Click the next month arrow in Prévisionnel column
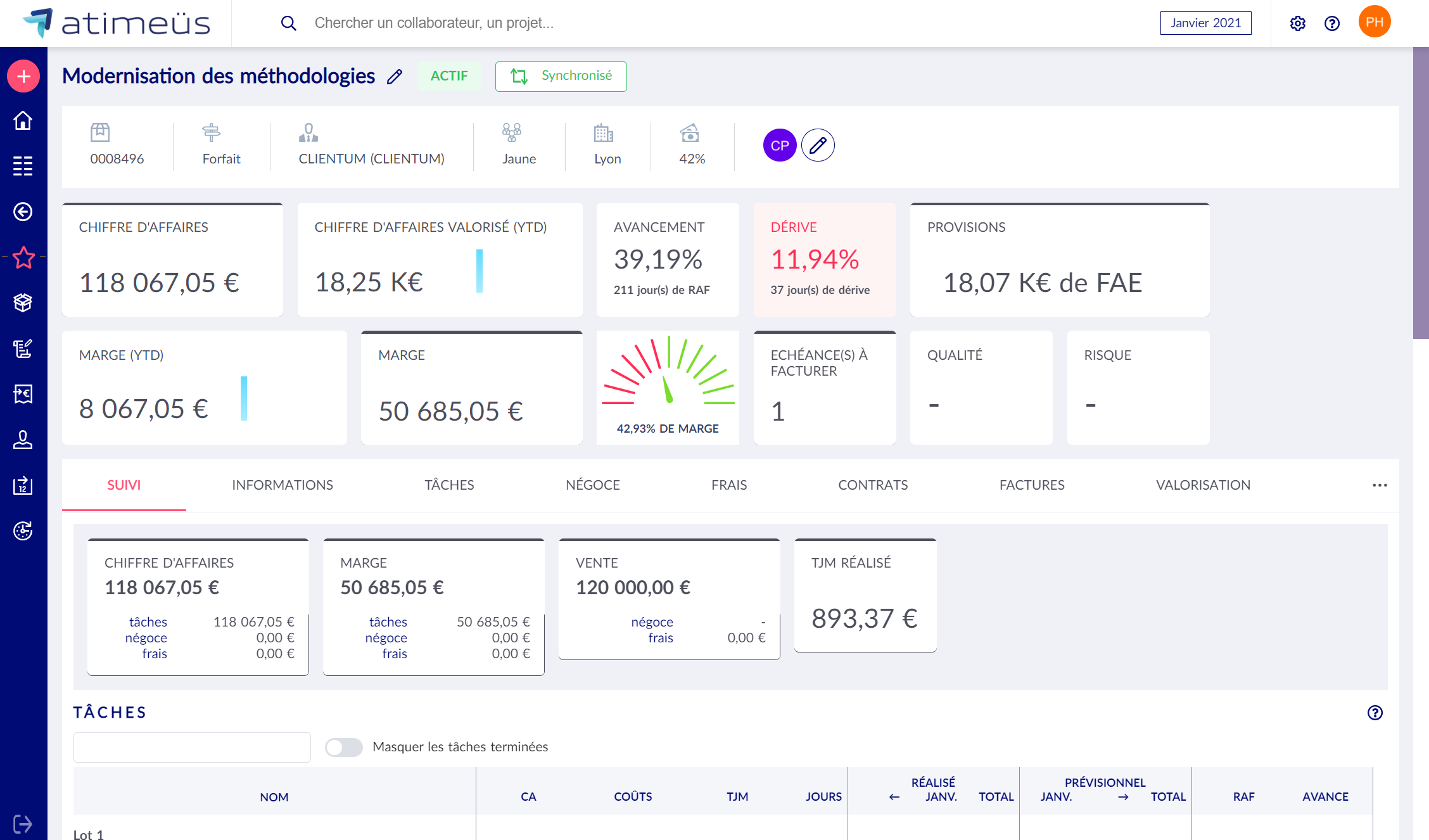Viewport: 1429px width, 840px height. click(1123, 797)
